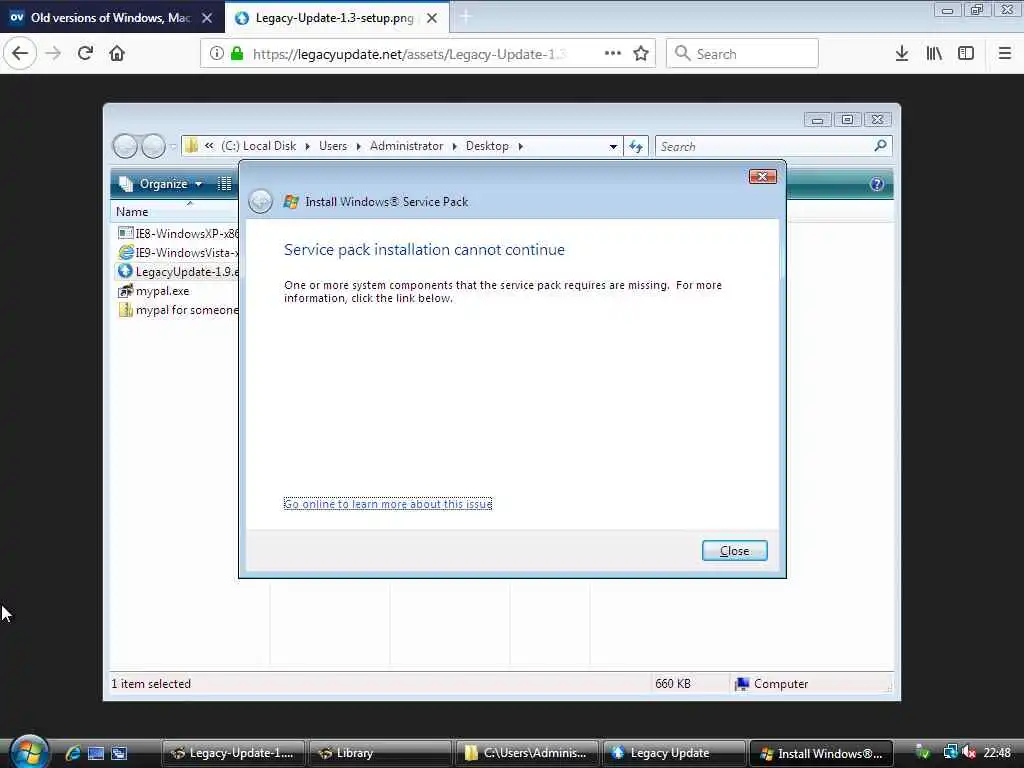Open Explorer help question mark icon
This screenshot has width=1024, height=768.
877,184
